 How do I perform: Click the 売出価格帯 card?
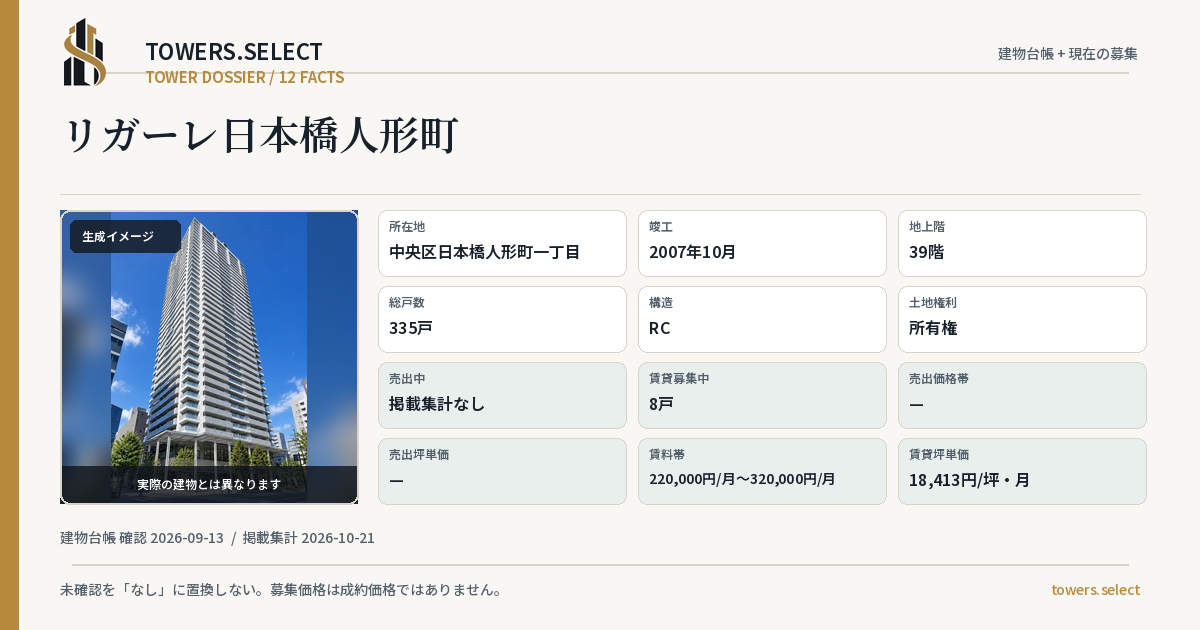click(x=1022, y=395)
